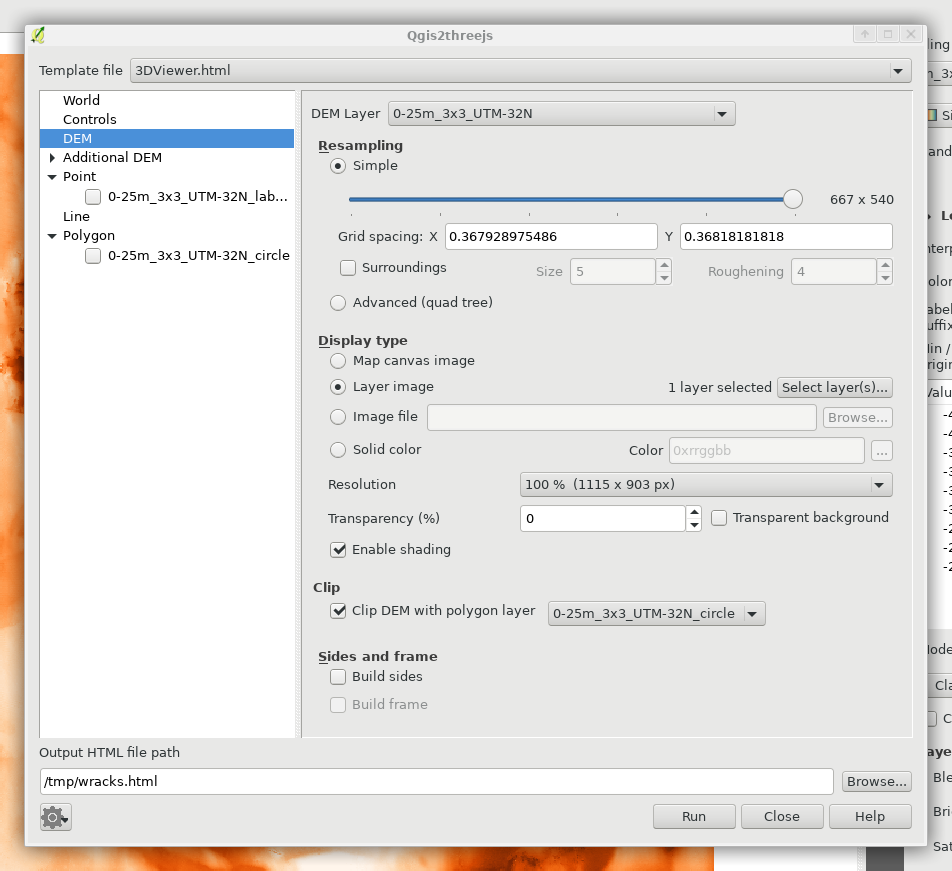
Task: Collapse the Polygon tree node
Action: (x=52, y=236)
